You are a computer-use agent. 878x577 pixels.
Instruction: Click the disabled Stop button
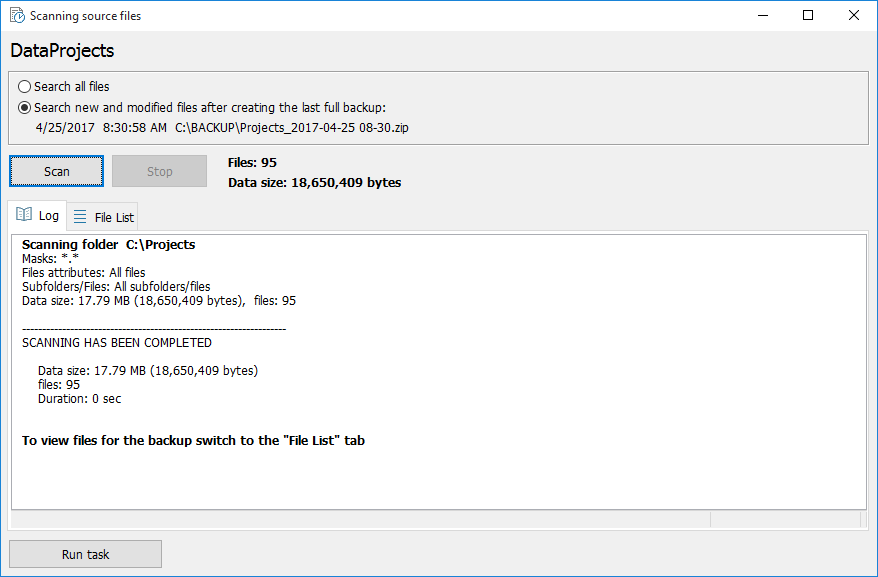tap(160, 171)
